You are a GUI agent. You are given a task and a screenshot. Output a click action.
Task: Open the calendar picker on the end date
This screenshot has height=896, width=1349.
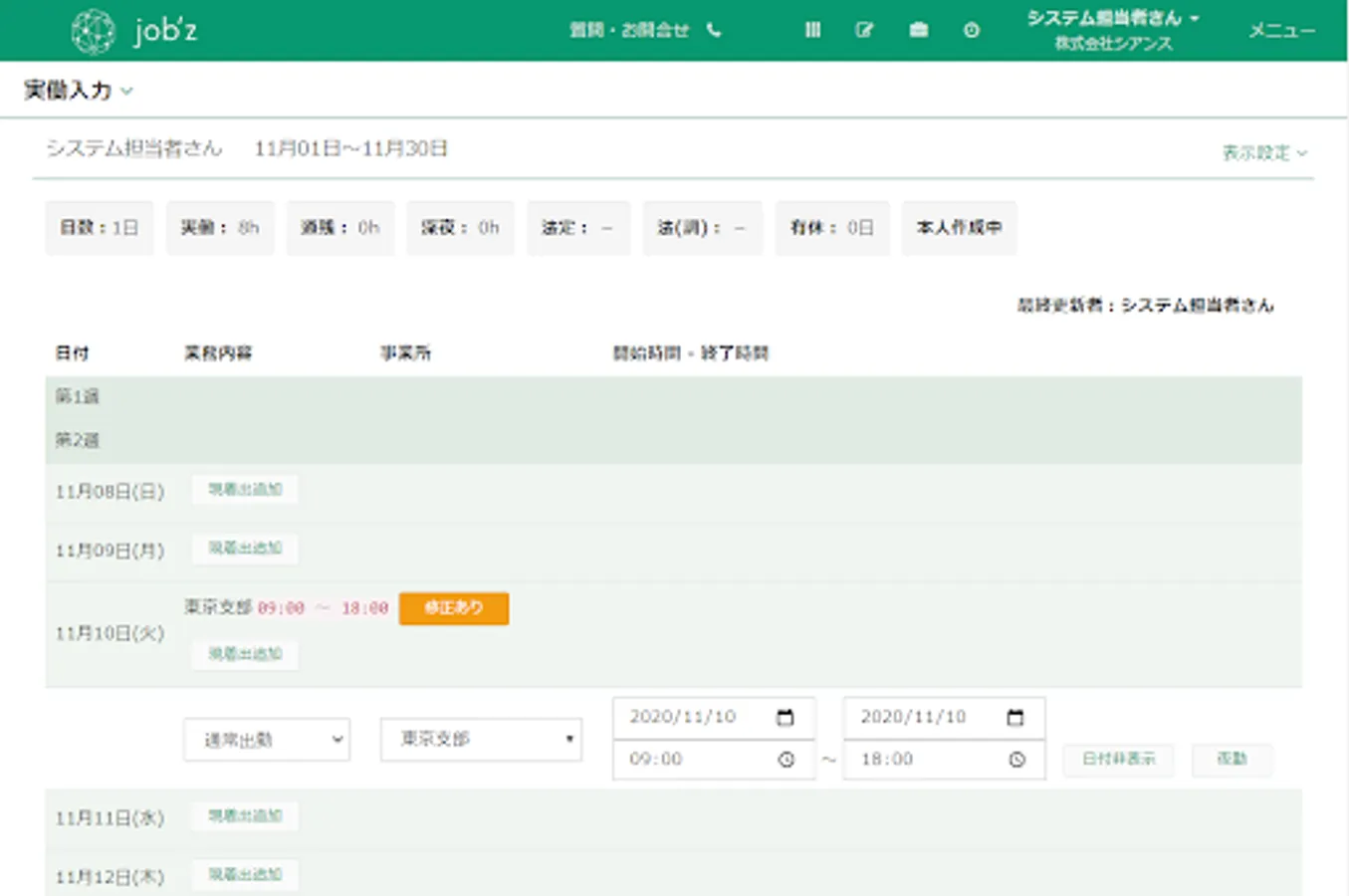[1015, 717]
